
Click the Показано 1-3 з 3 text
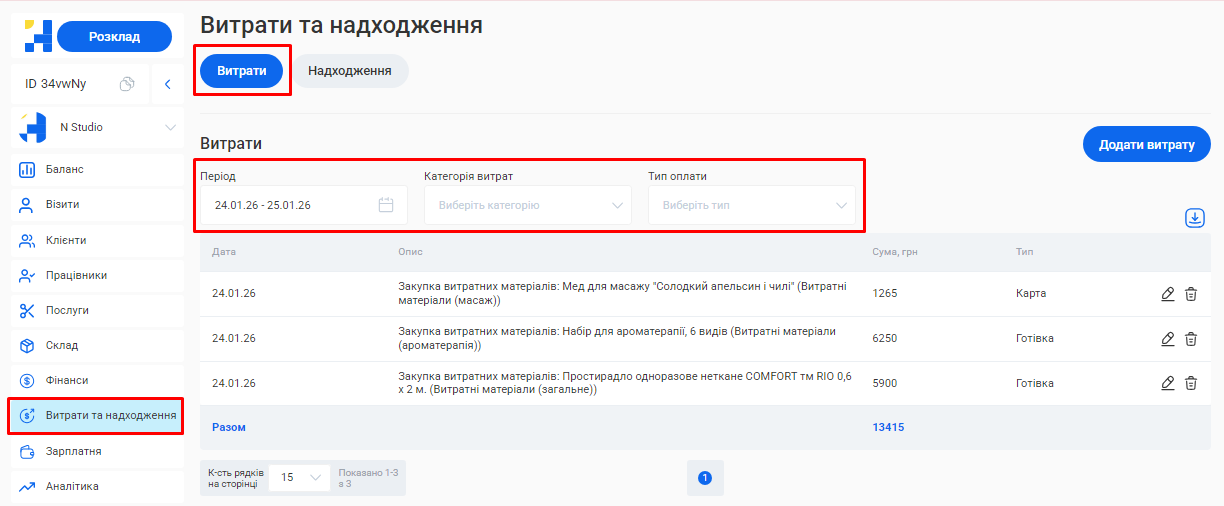(x=368, y=477)
